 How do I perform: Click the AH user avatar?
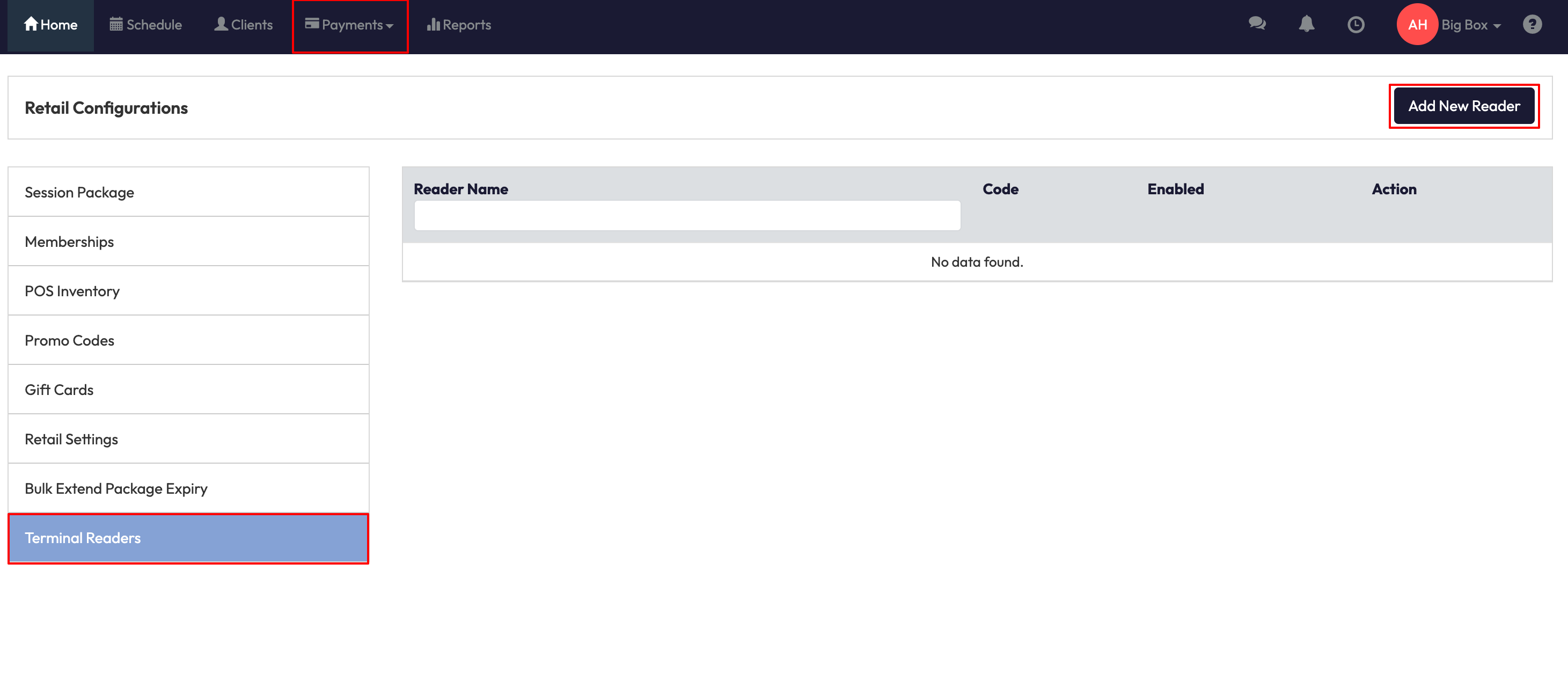[x=1417, y=25]
